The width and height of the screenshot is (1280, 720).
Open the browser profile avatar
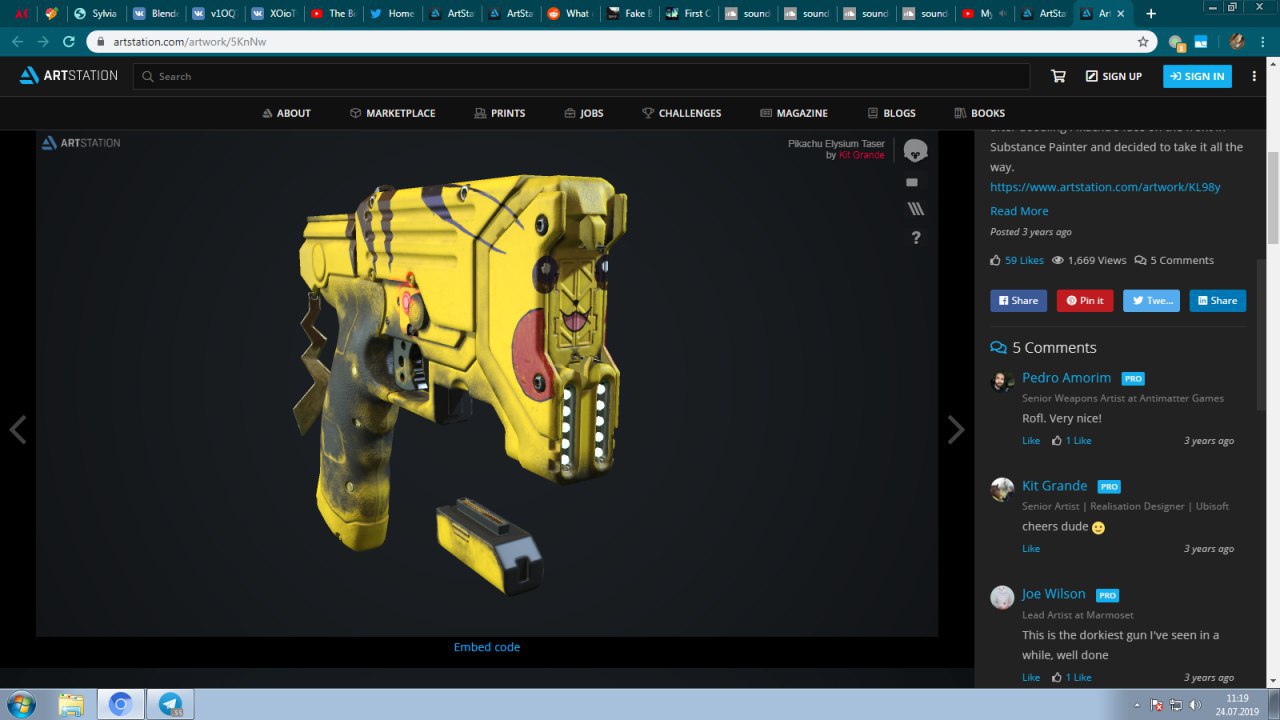click(x=1237, y=42)
